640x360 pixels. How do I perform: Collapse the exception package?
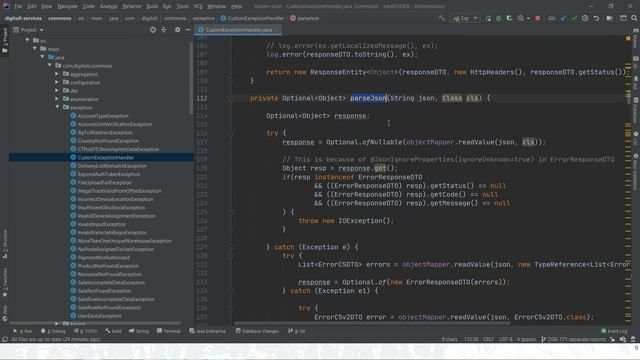[57, 107]
